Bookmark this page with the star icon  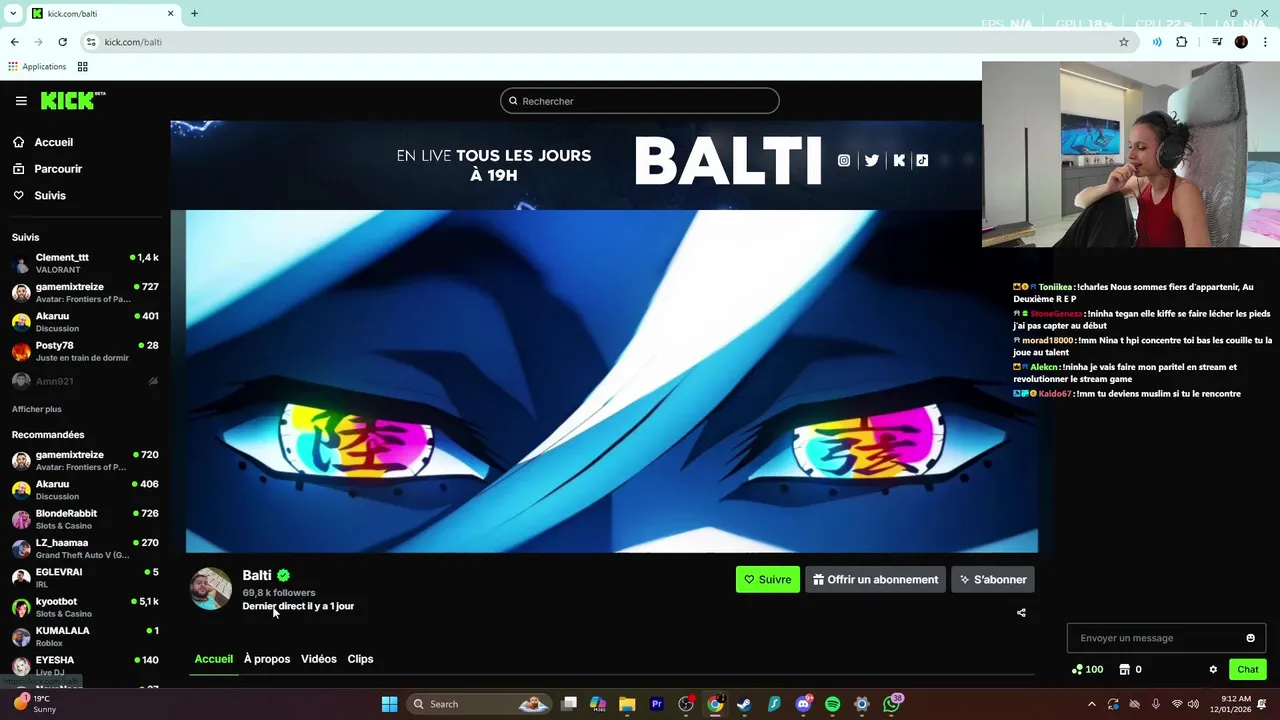(x=1124, y=42)
